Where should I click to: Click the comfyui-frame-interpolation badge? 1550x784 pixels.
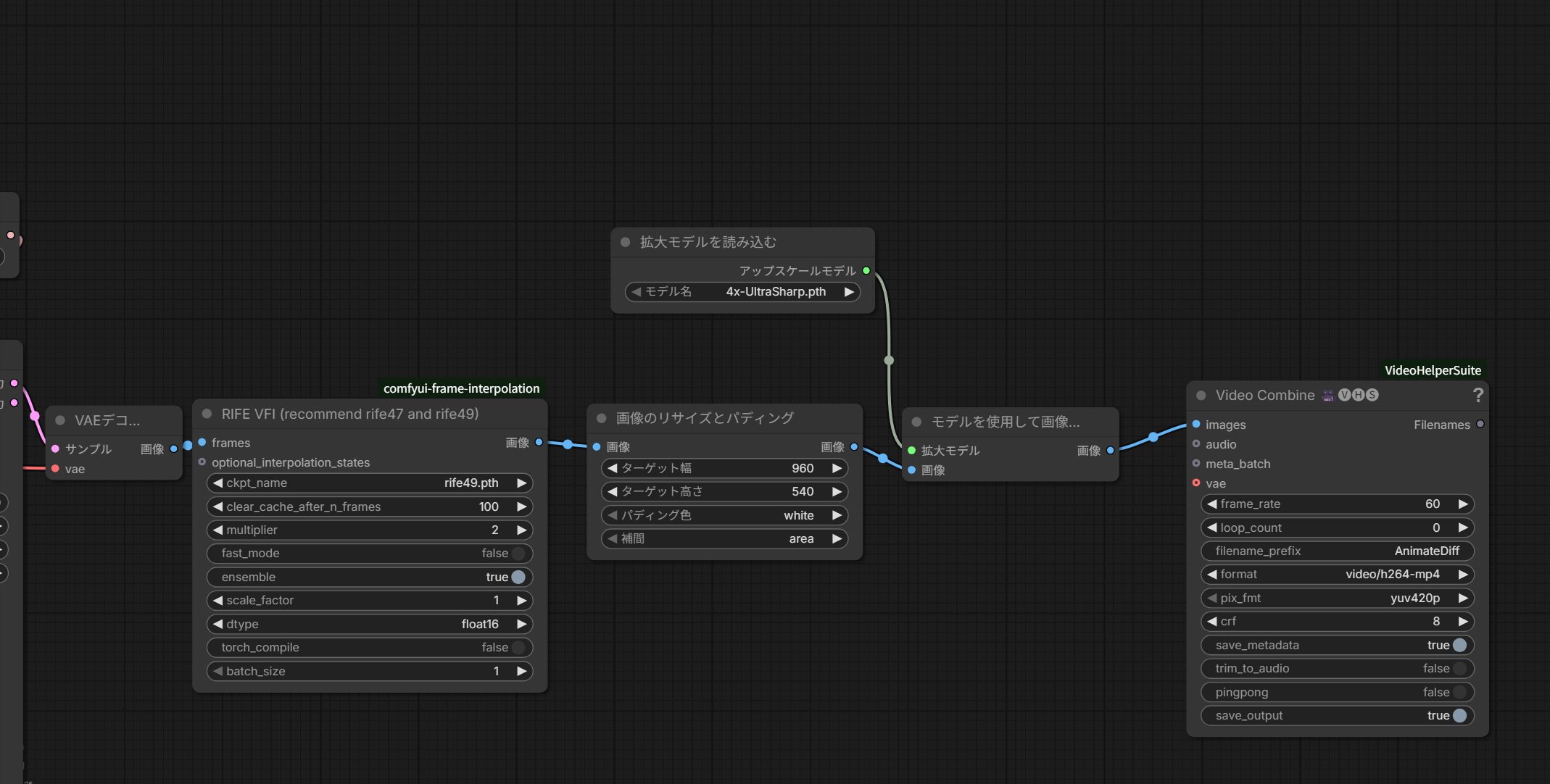(x=461, y=388)
